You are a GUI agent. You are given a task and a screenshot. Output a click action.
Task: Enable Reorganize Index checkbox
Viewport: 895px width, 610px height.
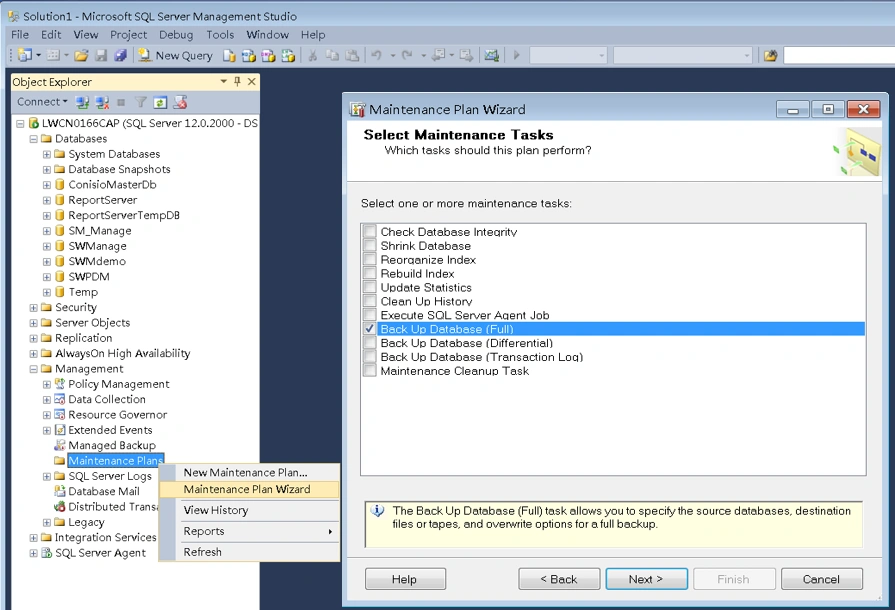(x=370, y=260)
